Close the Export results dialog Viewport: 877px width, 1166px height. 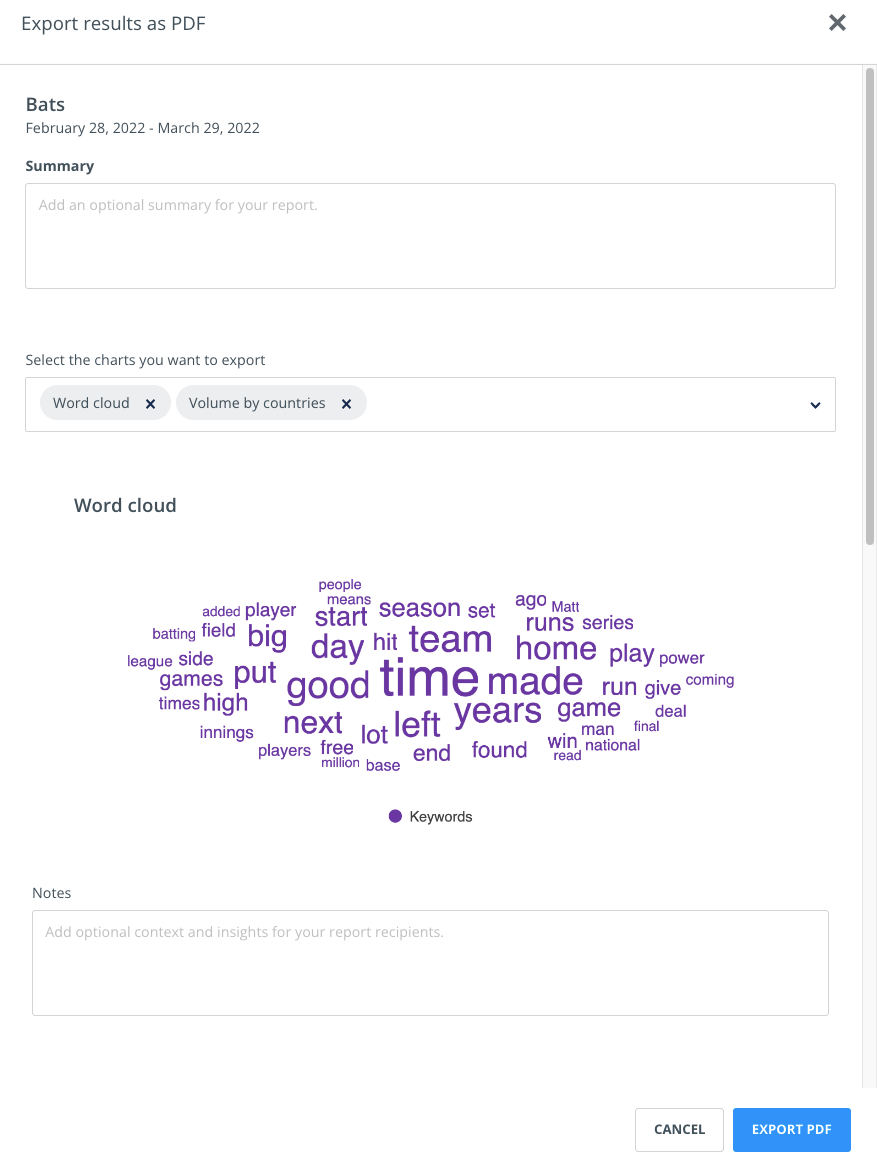point(837,23)
